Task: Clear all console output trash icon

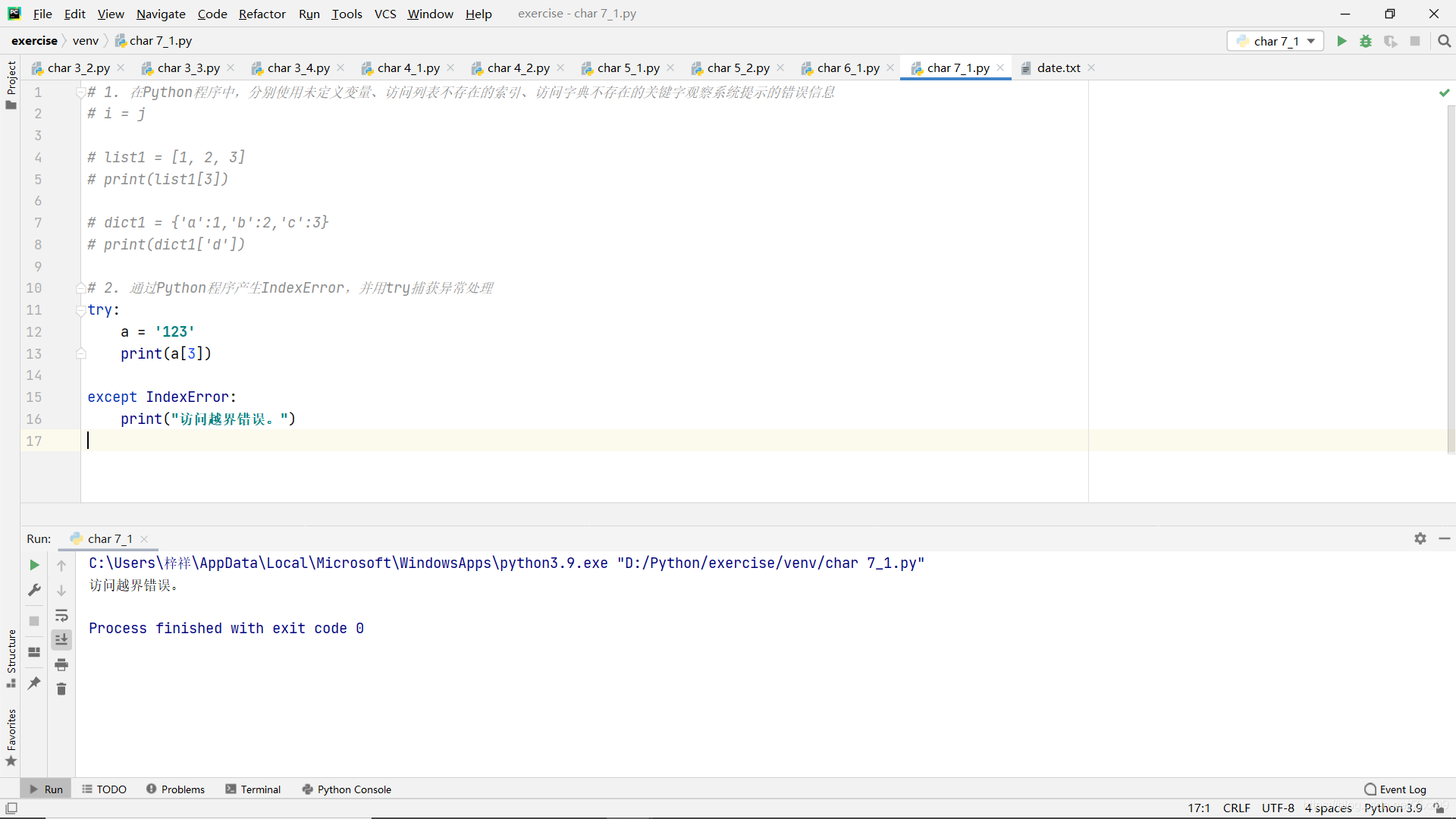Action: coord(61,689)
